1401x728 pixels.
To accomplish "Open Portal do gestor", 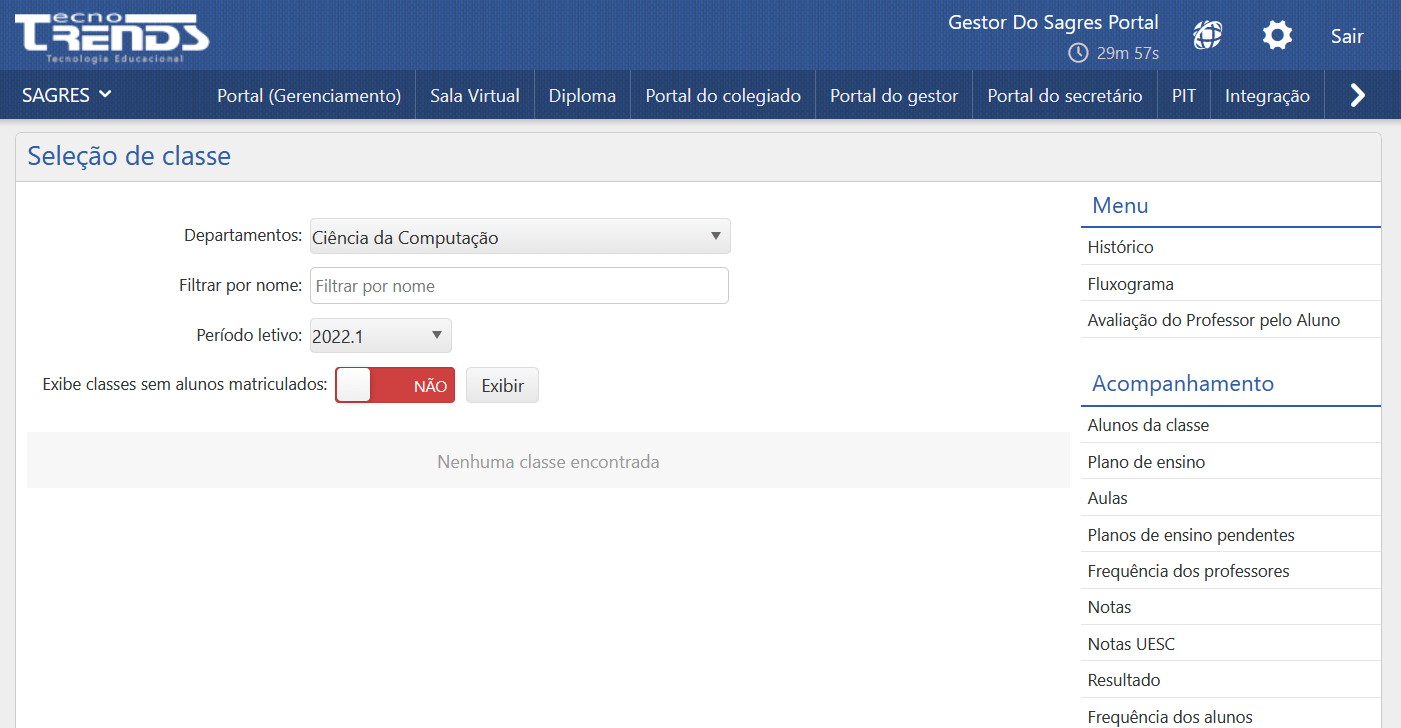I will 893,95.
